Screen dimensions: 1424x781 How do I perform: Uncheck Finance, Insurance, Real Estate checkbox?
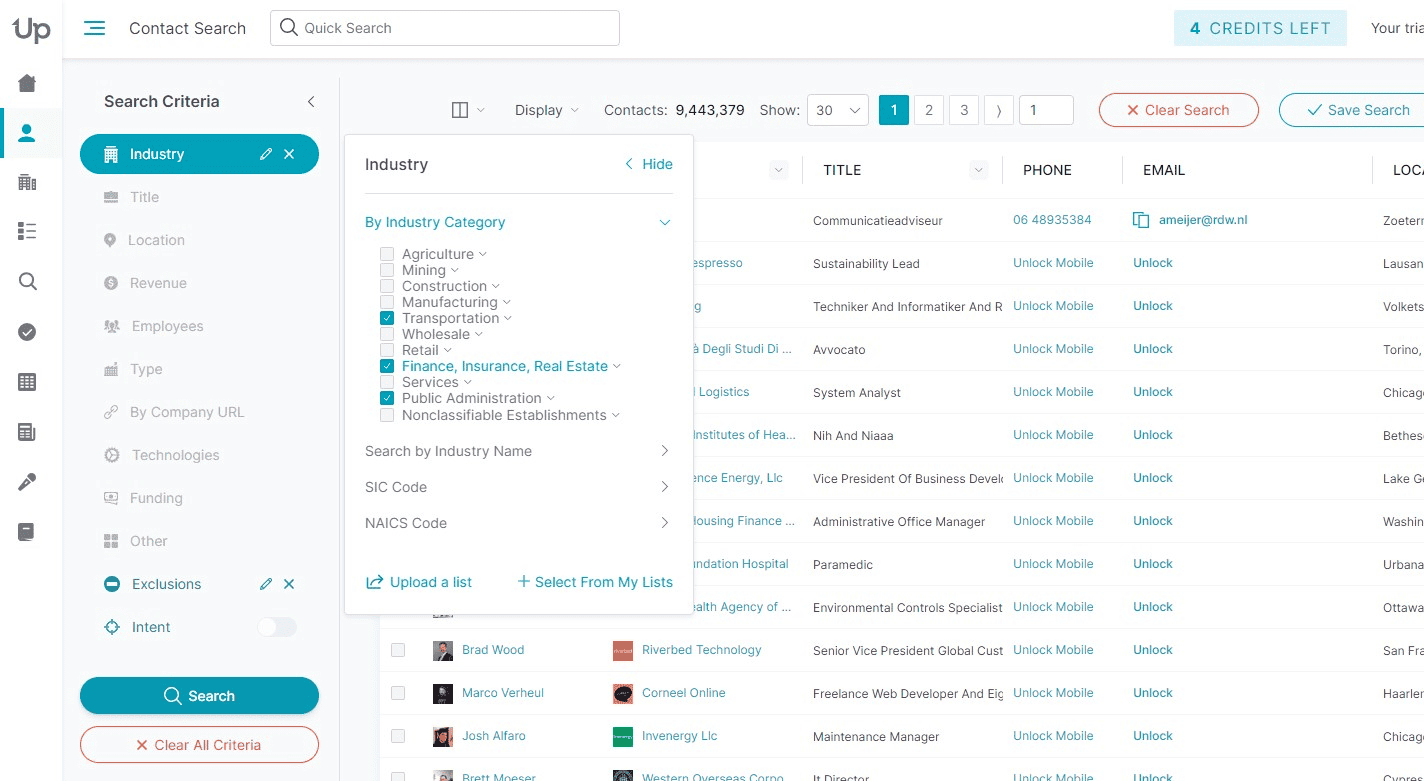[387, 366]
